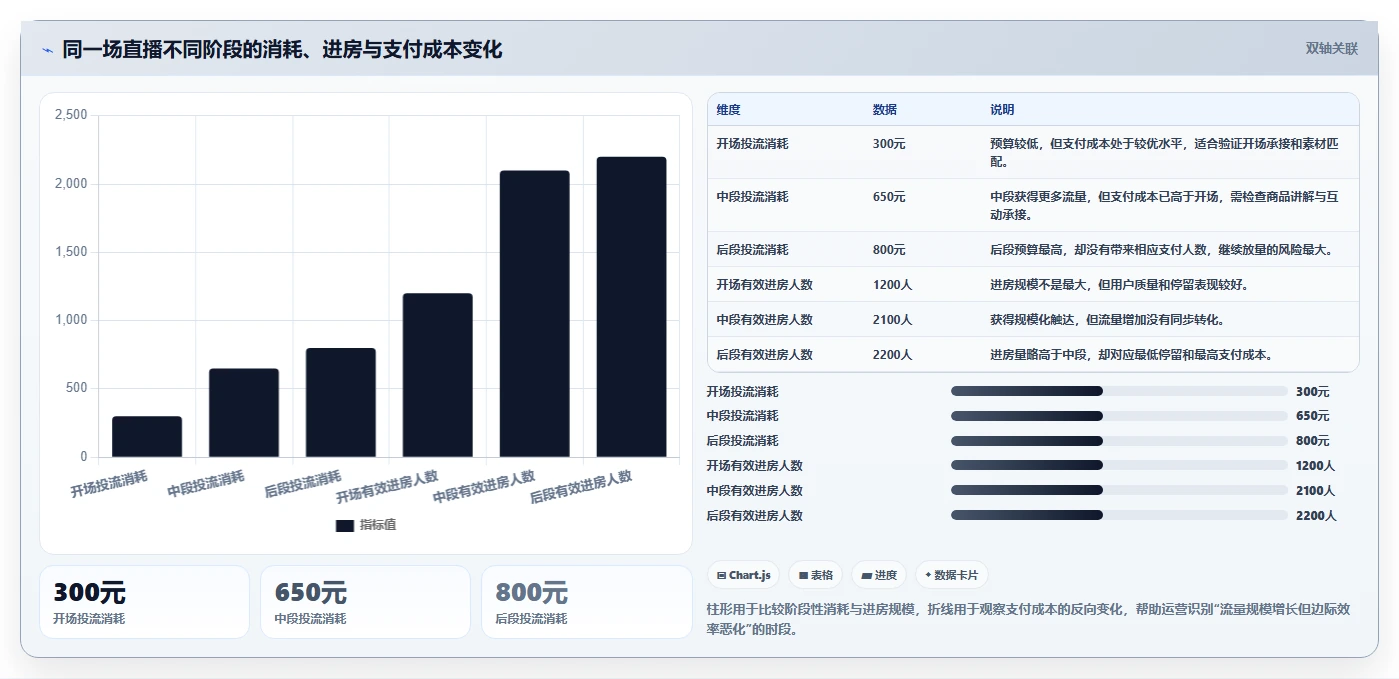
Task: Click the 开场投流消耗 x-axis label
Action: click(109, 484)
